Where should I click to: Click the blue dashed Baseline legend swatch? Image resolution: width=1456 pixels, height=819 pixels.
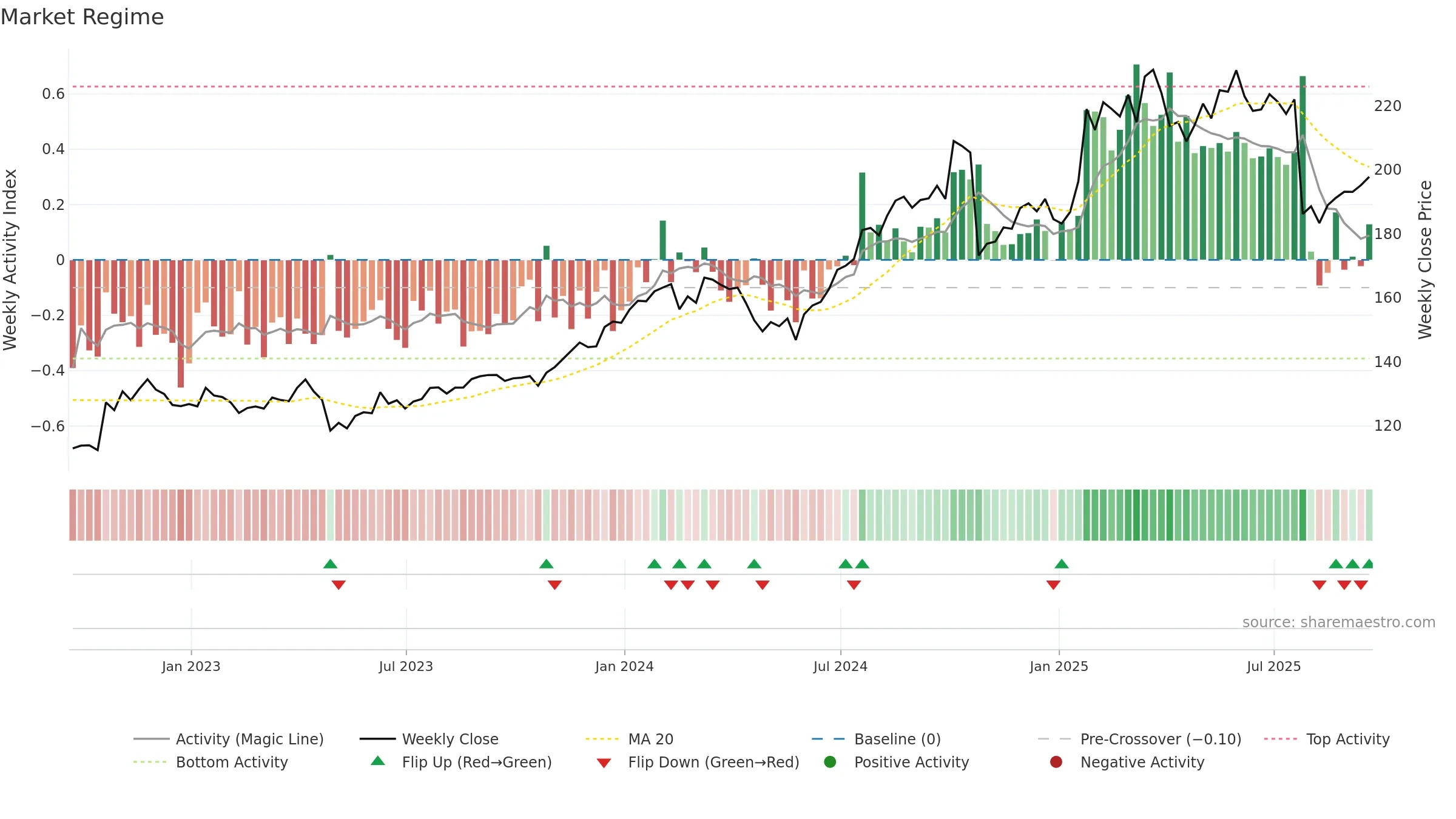pyautogui.click(x=828, y=739)
